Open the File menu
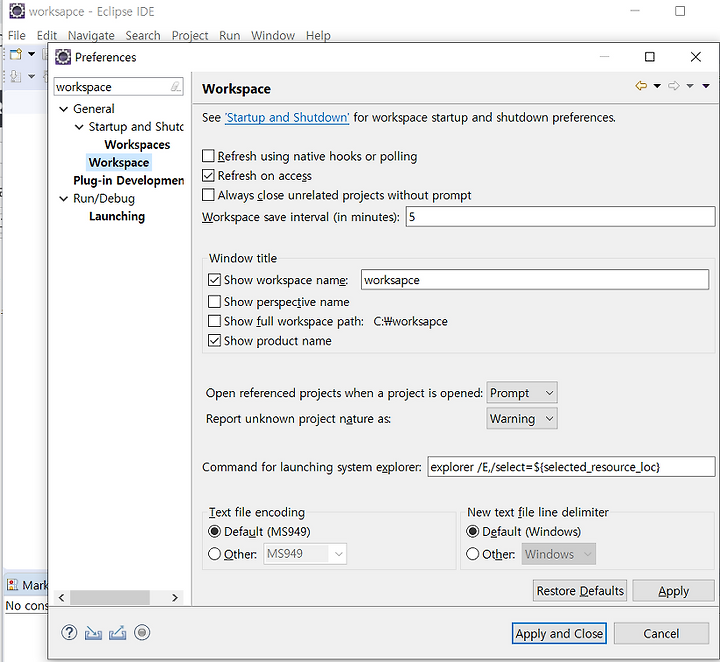Screen dimensions: 720x662 [x=17, y=35]
